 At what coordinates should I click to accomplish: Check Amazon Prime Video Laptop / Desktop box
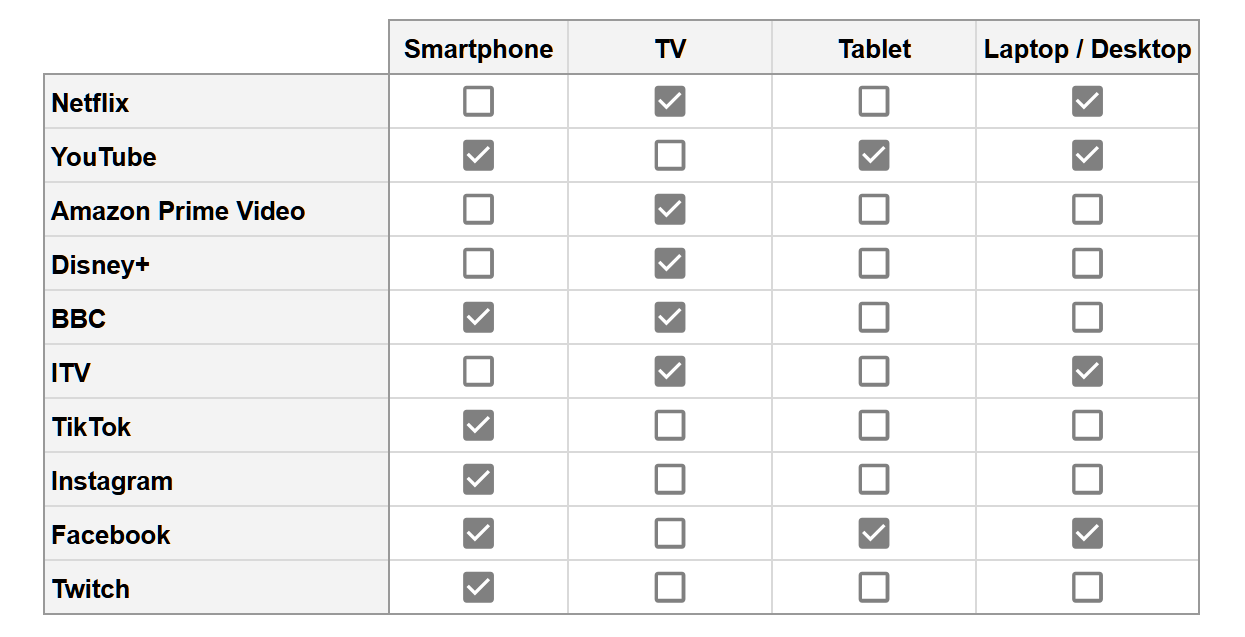tap(1087, 210)
